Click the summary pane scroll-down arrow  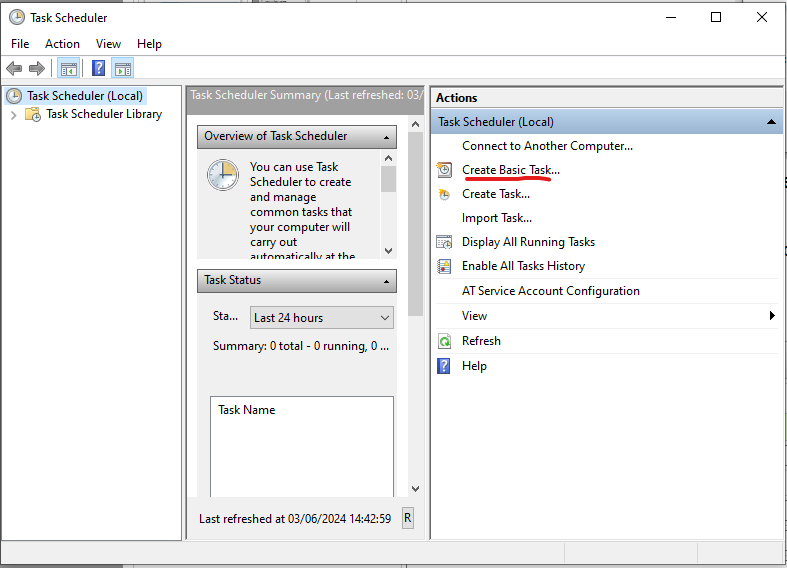415,489
